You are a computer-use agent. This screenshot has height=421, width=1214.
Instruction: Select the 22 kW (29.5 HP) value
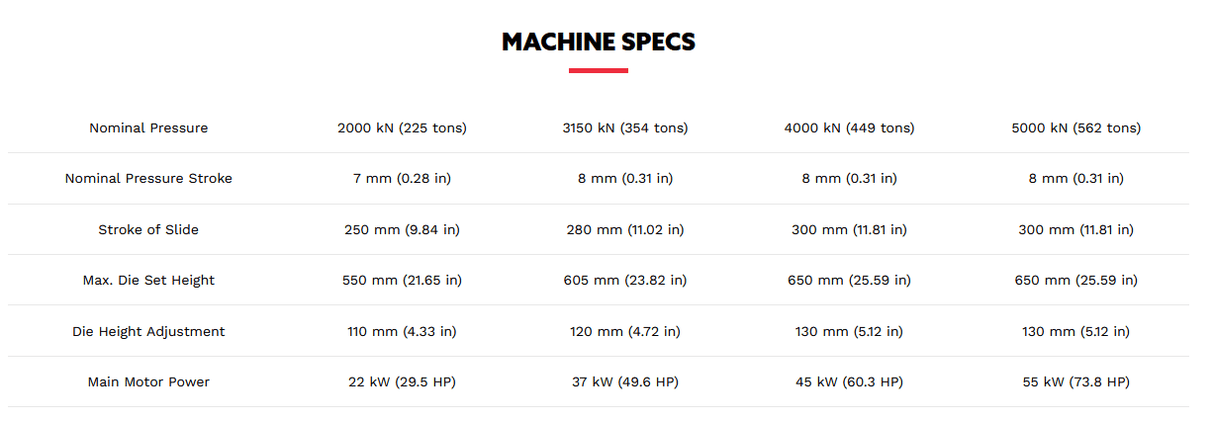(402, 382)
